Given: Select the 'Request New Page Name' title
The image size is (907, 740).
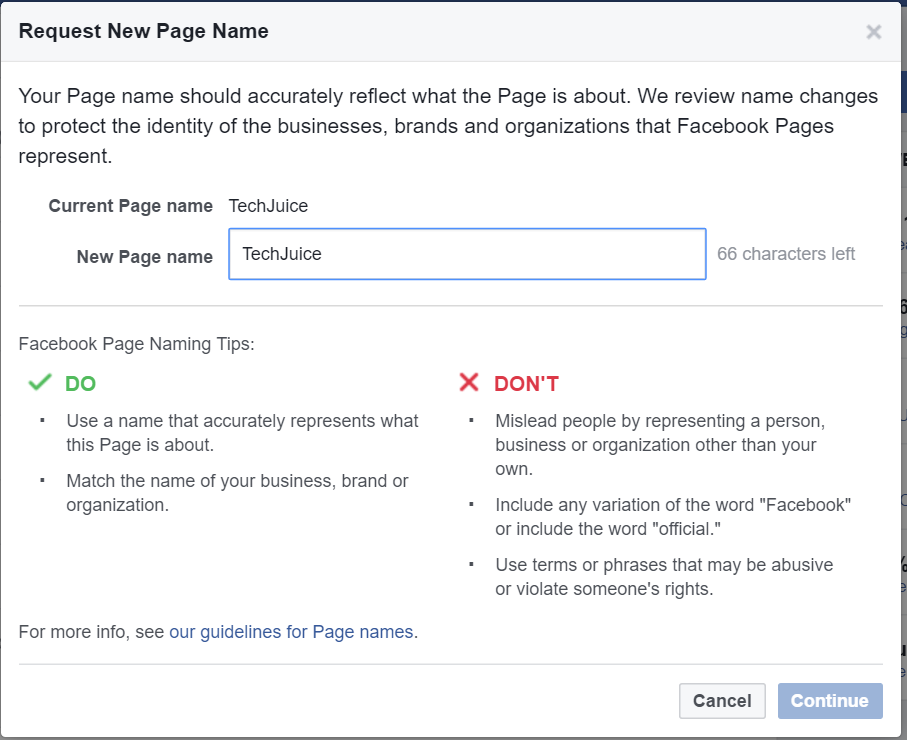Looking at the screenshot, I should [x=143, y=31].
